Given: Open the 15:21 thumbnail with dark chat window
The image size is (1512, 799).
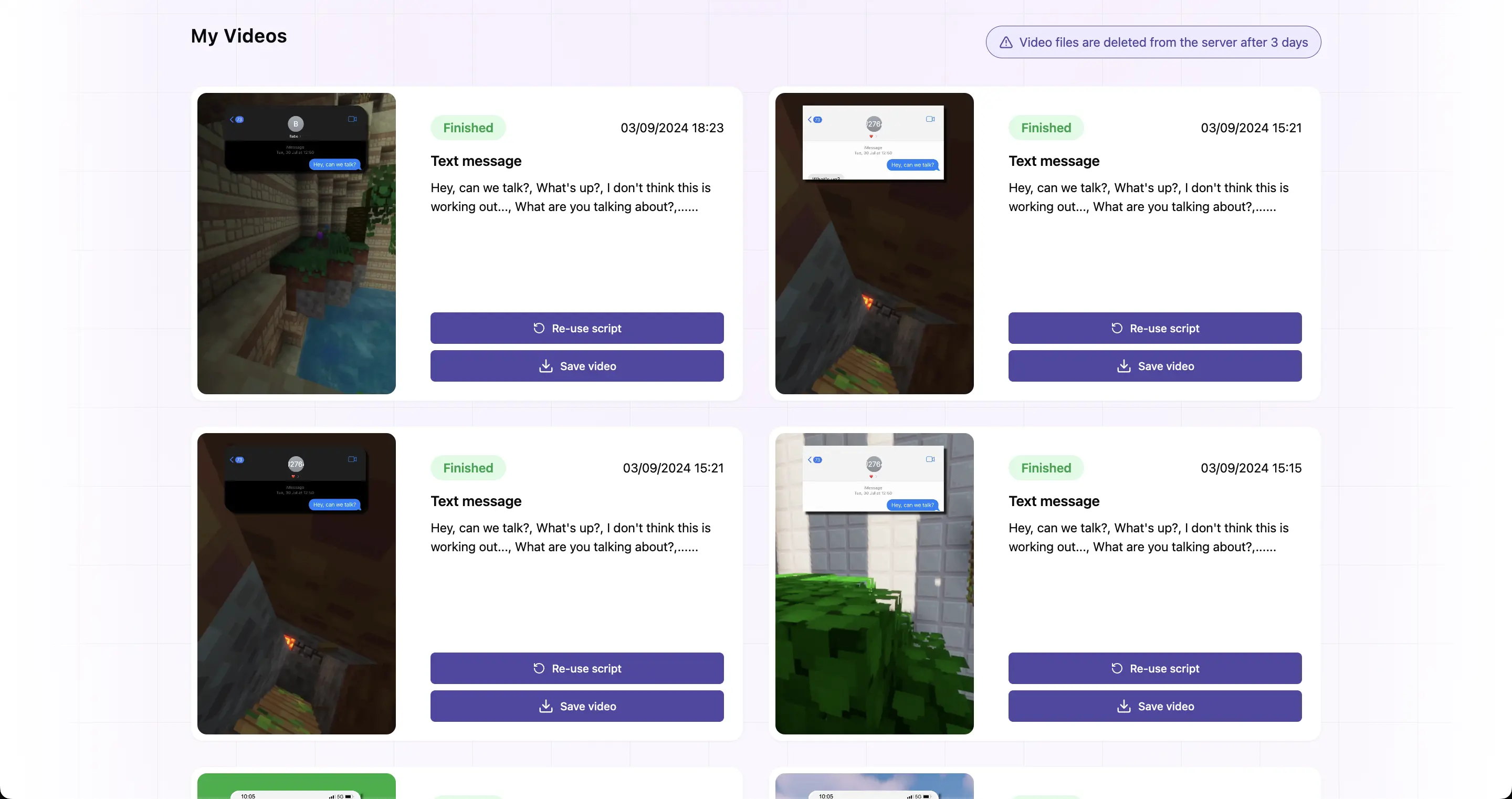Looking at the screenshot, I should (297, 584).
